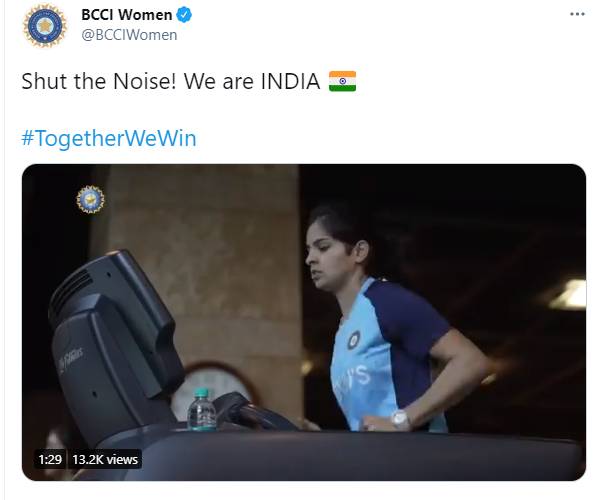
Task: Click the round clock behind the treadmill
Action: coord(214,388)
